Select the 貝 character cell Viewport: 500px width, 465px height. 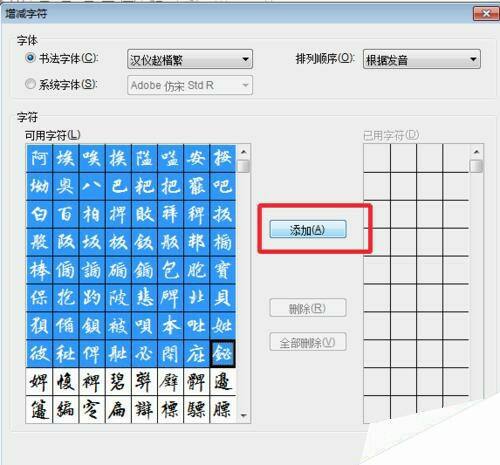(223, 298)
